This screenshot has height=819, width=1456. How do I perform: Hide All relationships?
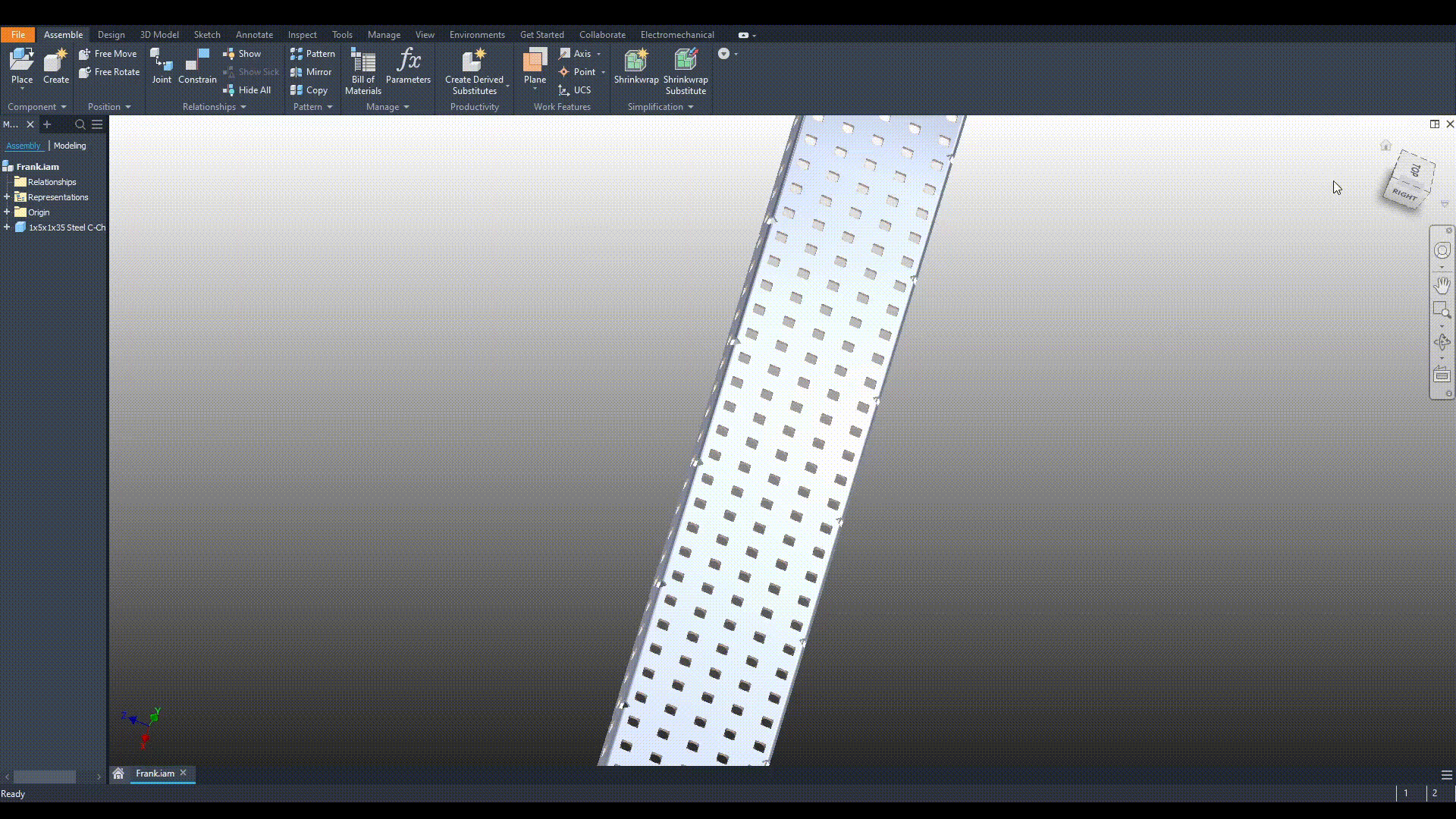pos(247,90)
